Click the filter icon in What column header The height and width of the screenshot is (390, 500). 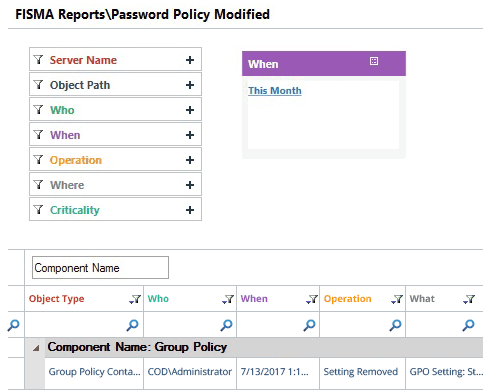pos(469,299)
